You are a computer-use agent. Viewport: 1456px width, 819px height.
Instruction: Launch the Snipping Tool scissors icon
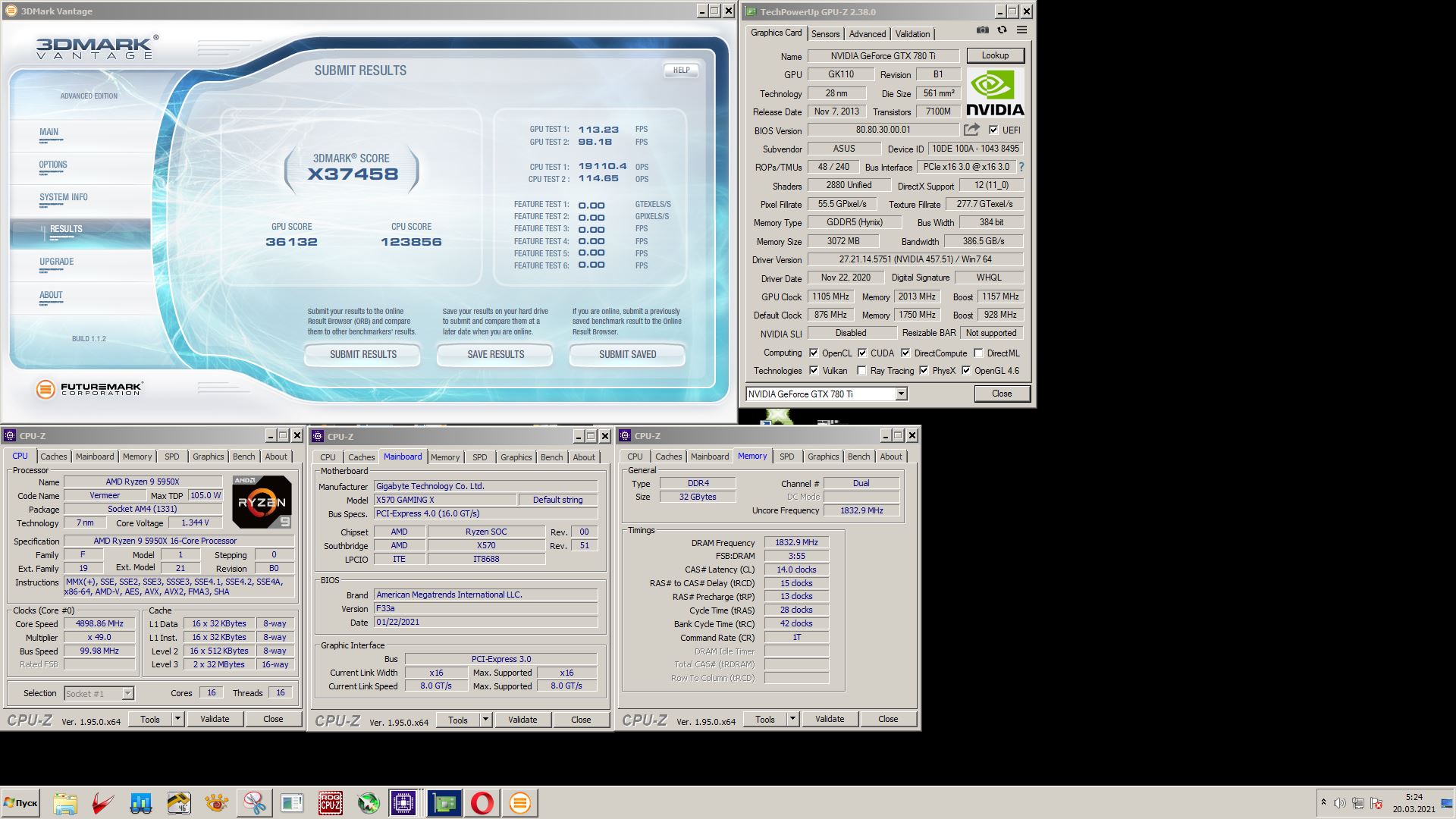[255, 803]
